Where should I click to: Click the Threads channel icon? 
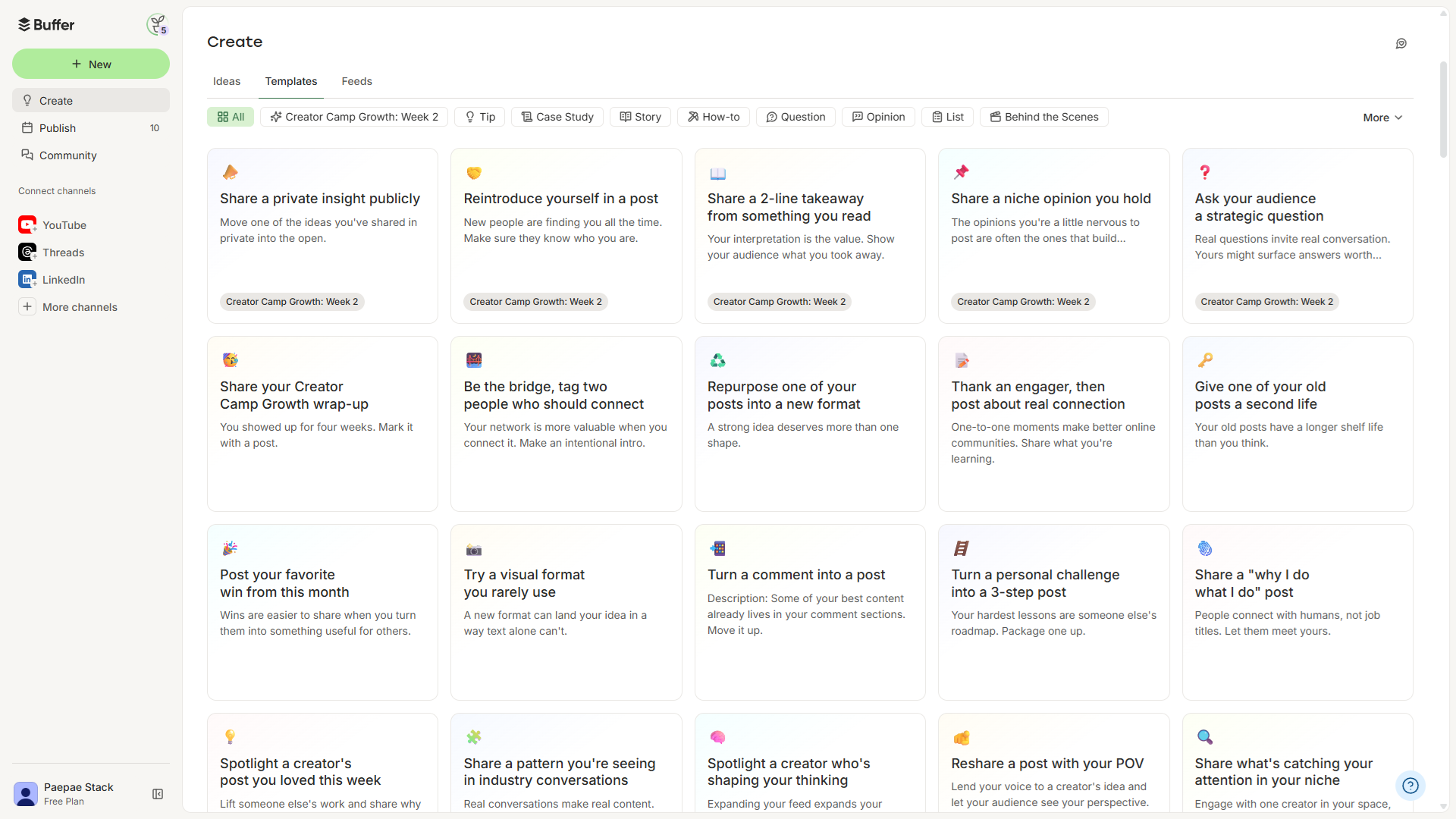[27, 252]
